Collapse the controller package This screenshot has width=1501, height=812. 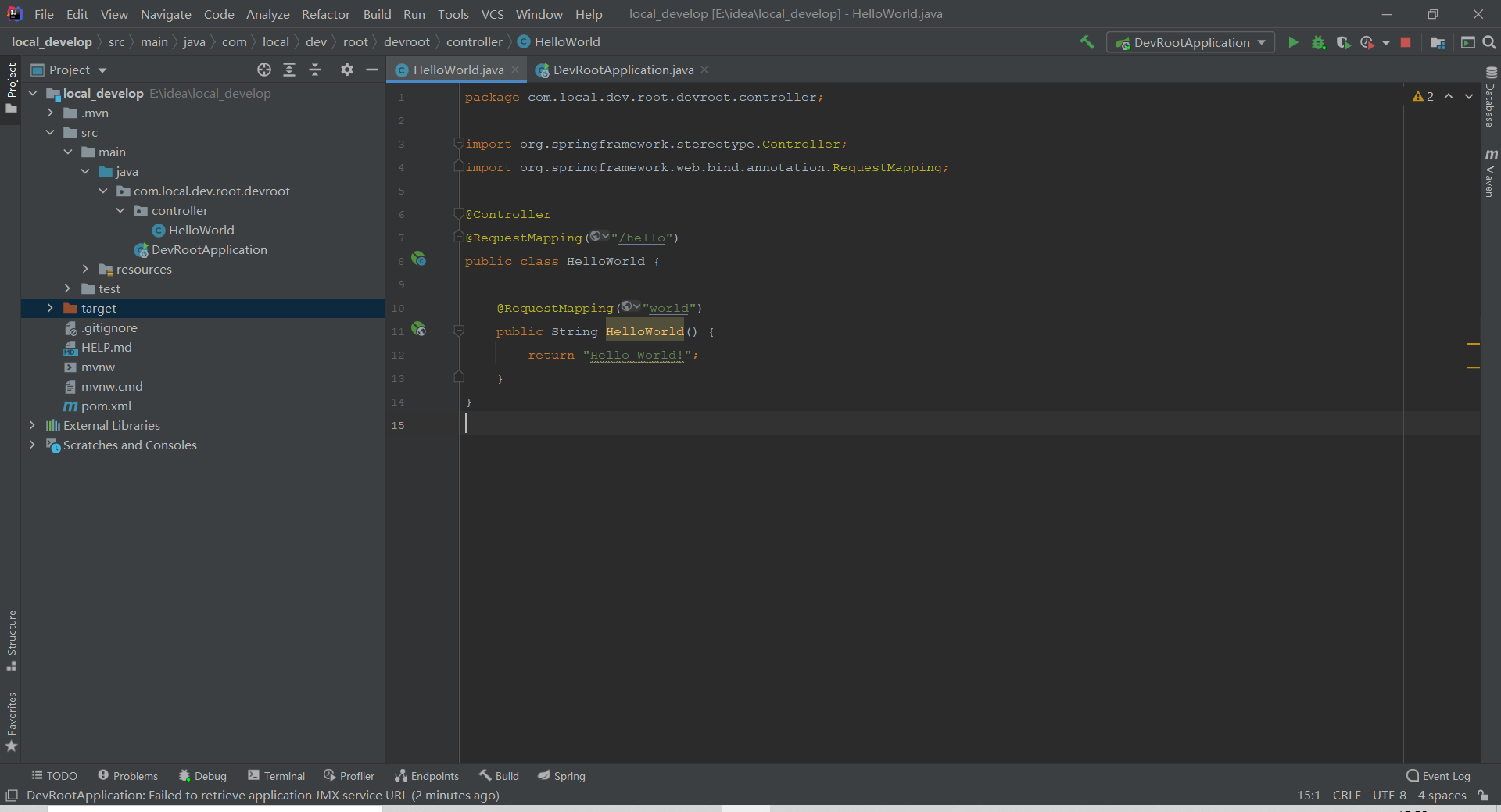(x=120, y=210)
